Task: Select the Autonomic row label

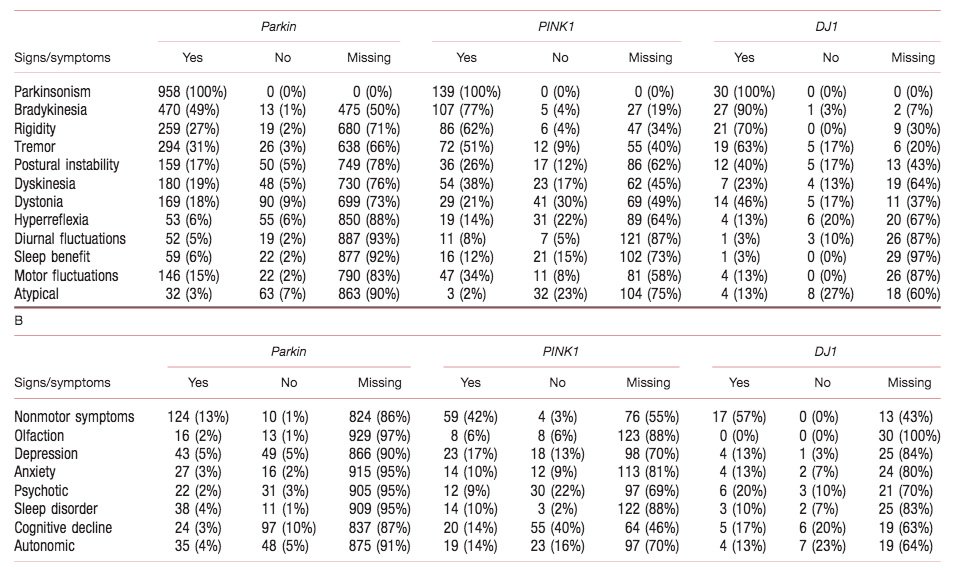Action: (46, 546)
